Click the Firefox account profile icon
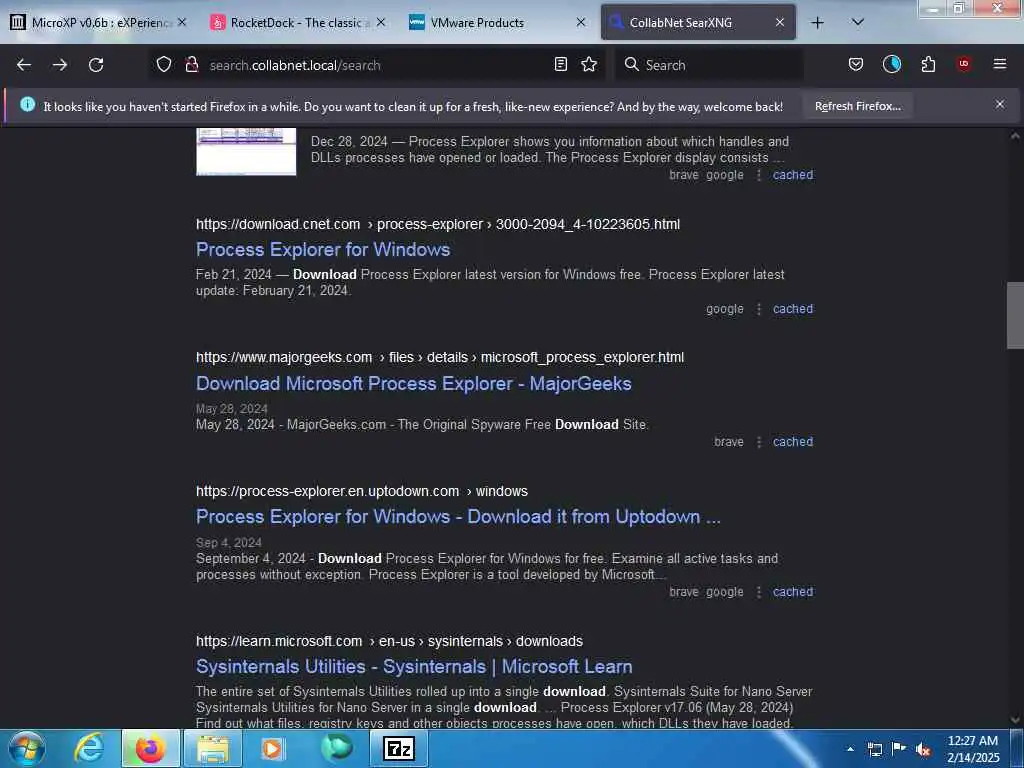Image resolution: width=1024 pixels, height=768 pixels. coord(891,64)
